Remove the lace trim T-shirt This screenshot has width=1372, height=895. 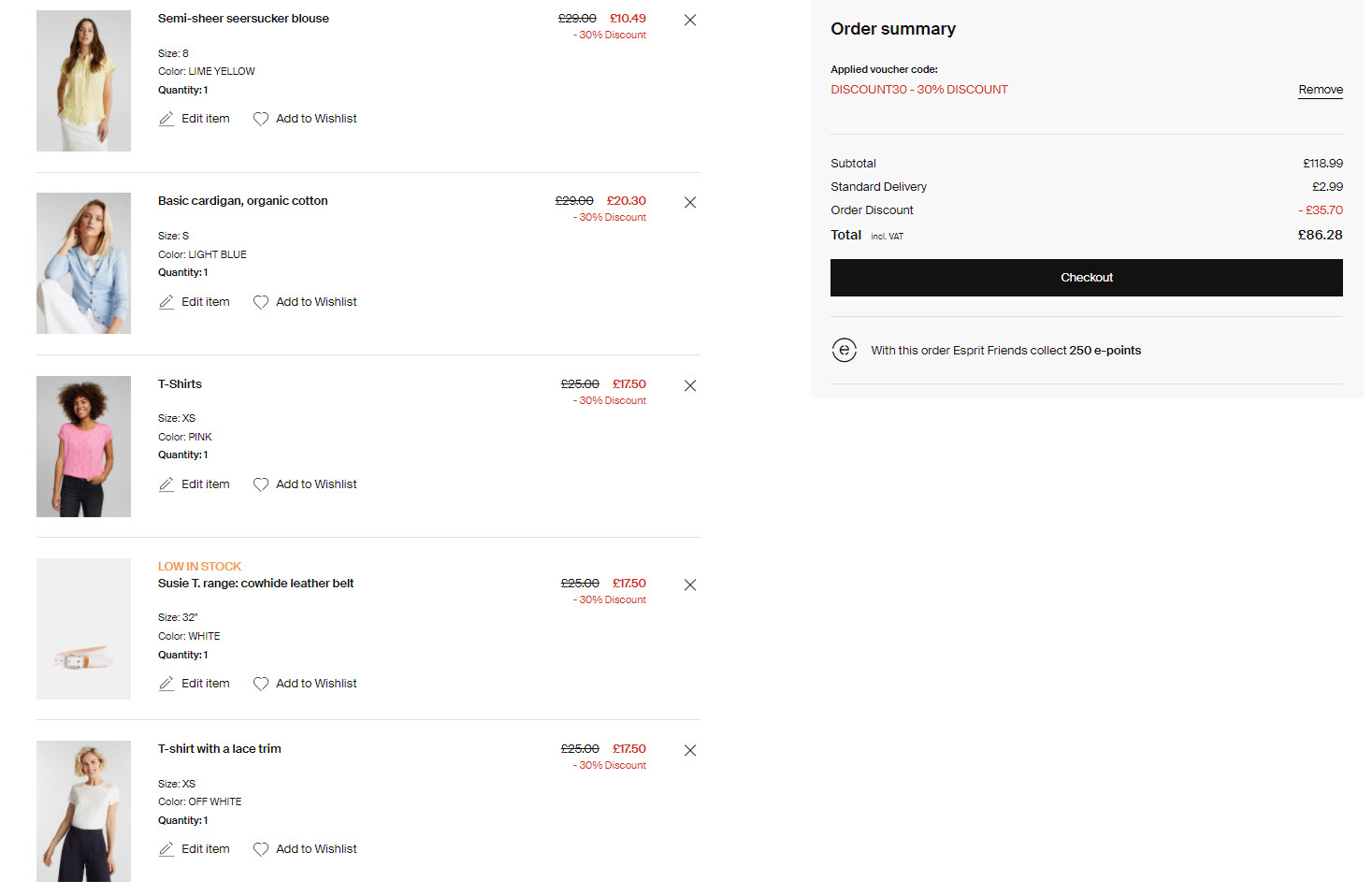tap(690, 750)
